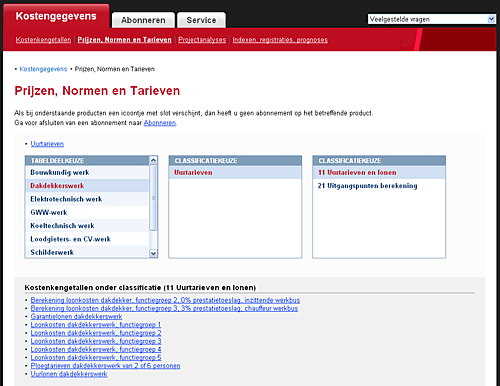The image size is (500, 386).
Task: Select Elektrotechnisch werk in the list
Action: 87,199
